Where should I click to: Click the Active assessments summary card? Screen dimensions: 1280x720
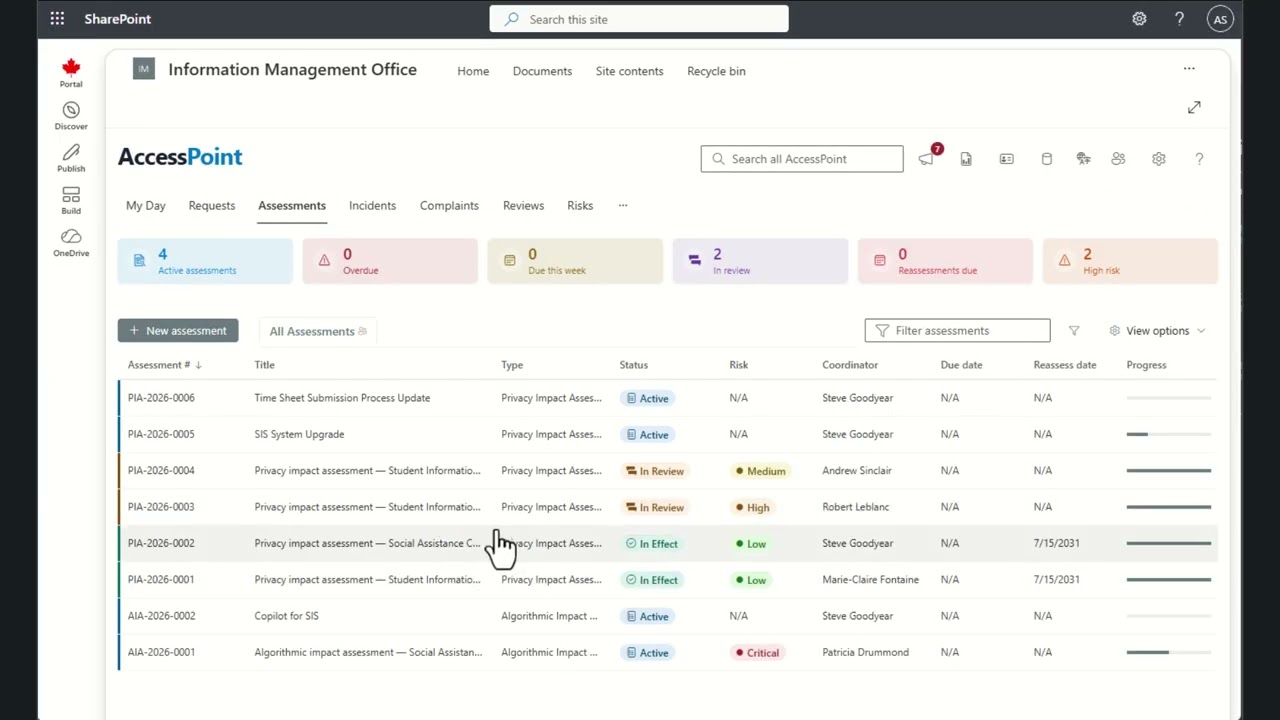tap(205, 261)
